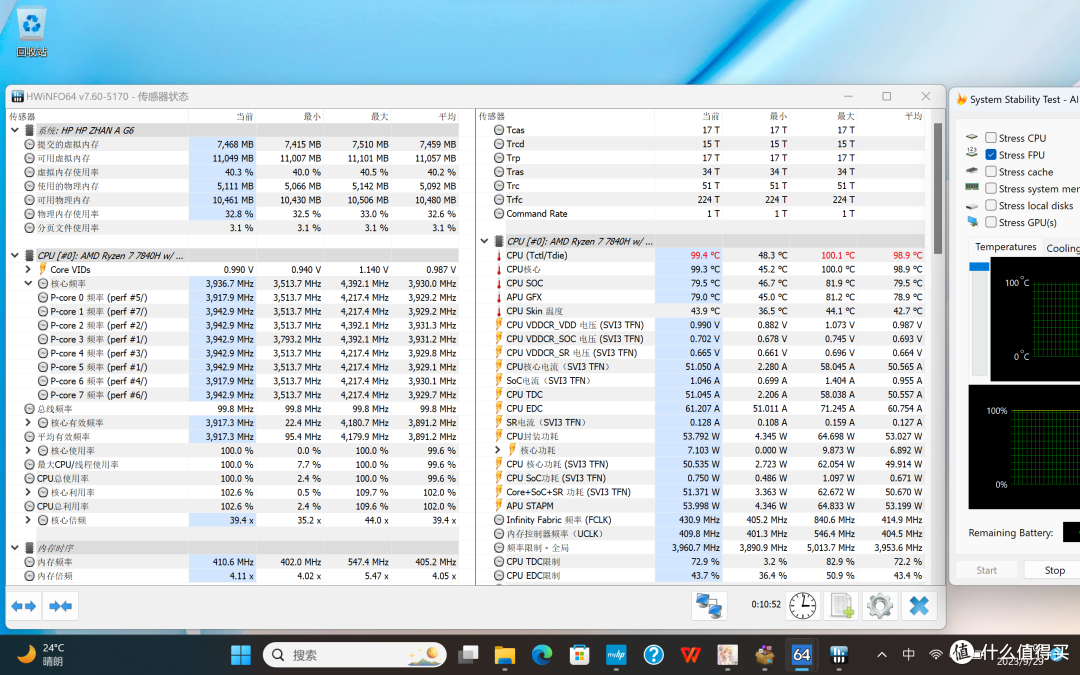Show hidden tray icons chevron
Image resolution: width=1080 pixels, height=675 pixels.
(x=882, y=654)
